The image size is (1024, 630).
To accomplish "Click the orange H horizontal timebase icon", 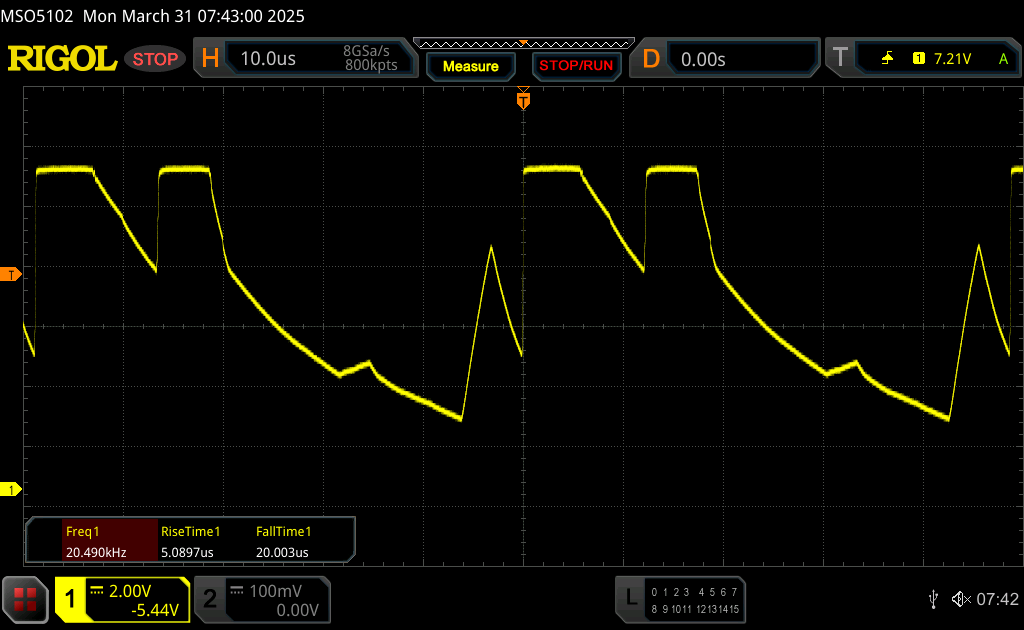I will [x=210, y=59].
